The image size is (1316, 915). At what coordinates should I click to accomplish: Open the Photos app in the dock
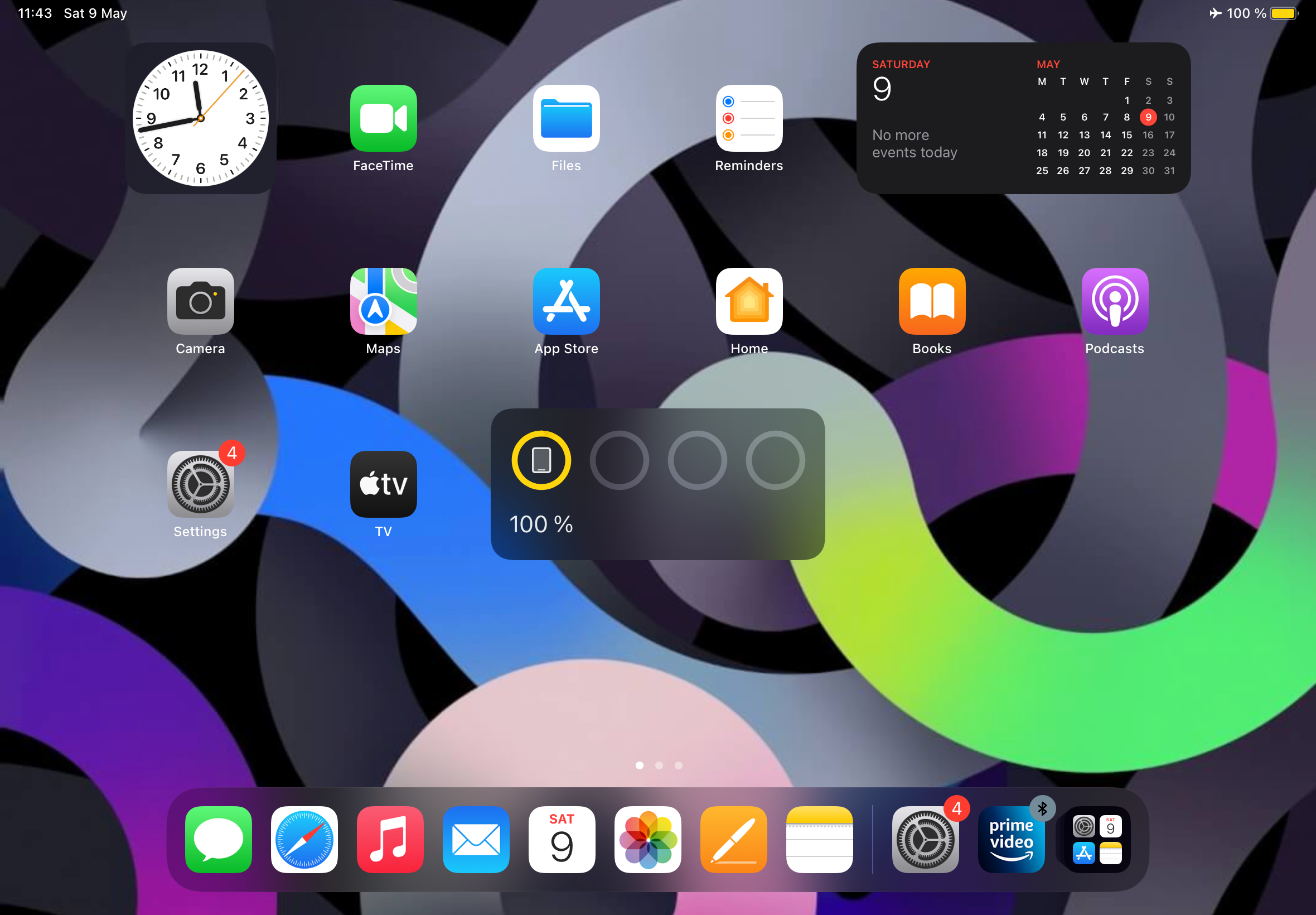click(648, 839)
